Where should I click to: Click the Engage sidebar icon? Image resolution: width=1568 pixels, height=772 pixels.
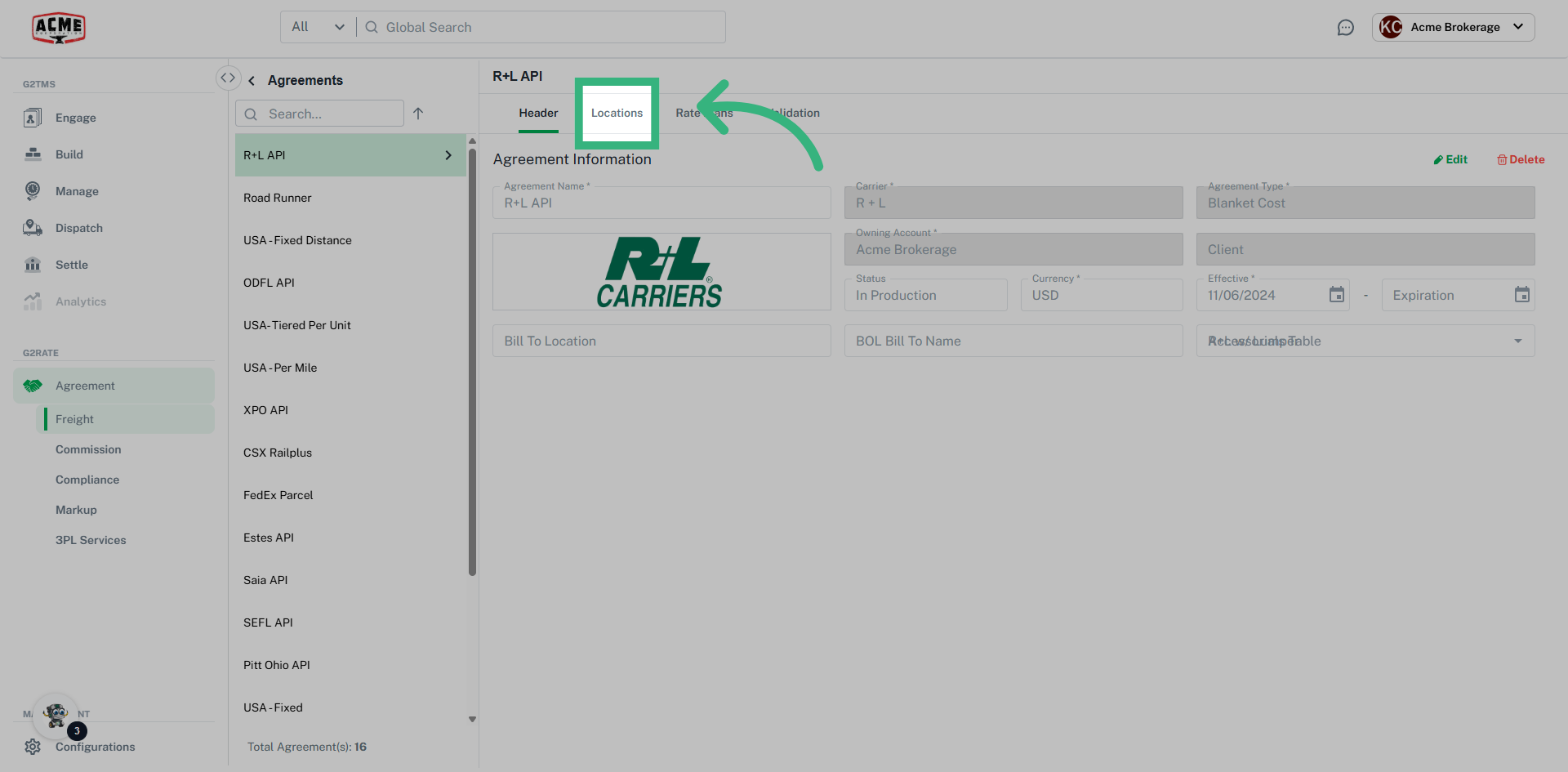tap(33, 118)
